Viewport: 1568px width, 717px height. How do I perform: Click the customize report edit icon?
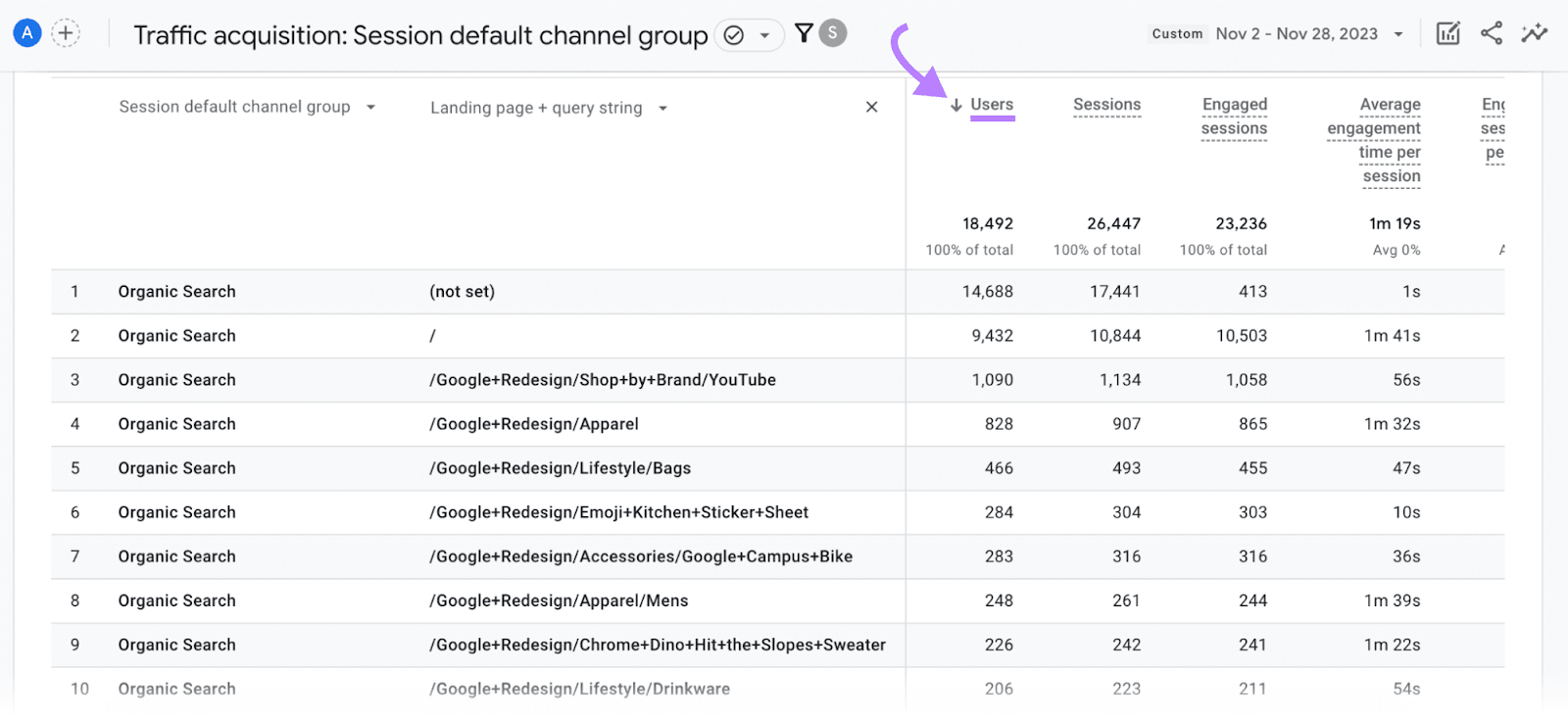pyautogui.click(x=1447, y=33)
